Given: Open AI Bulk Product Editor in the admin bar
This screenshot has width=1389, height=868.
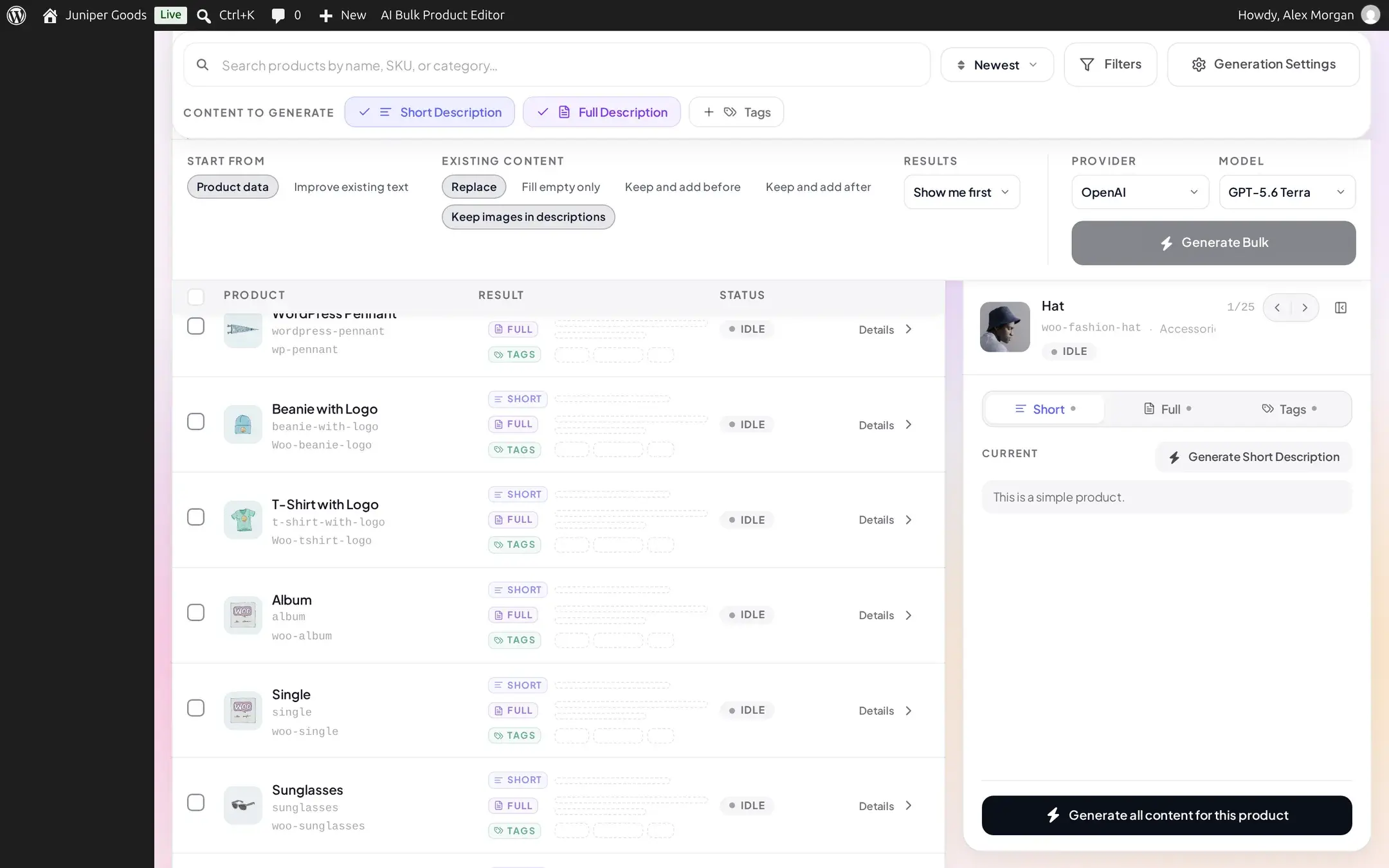Looking at the screenshot, I should pyautogui.click(x=442, y=15).
